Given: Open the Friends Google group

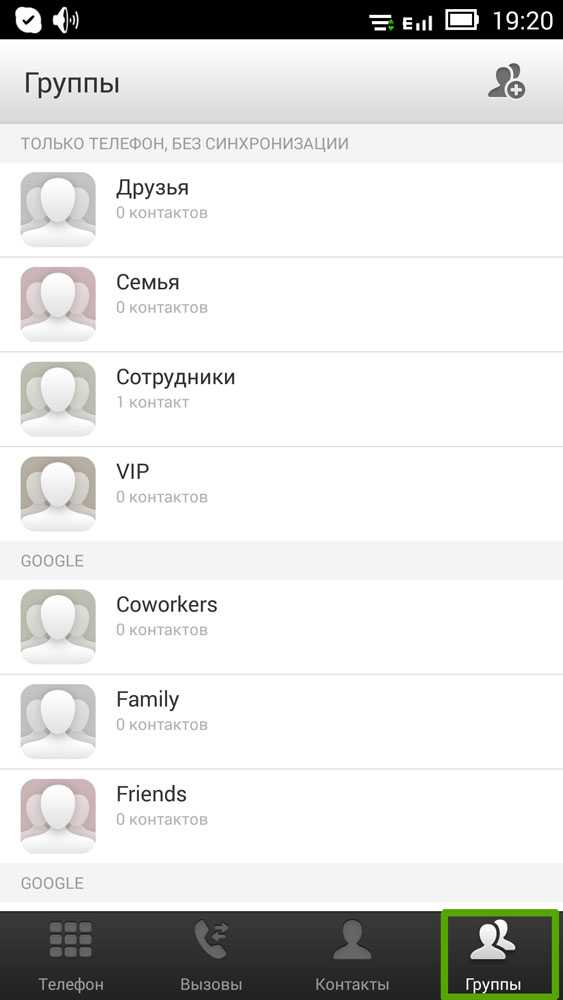Looking at the screenshot, I should coord(281,817).
